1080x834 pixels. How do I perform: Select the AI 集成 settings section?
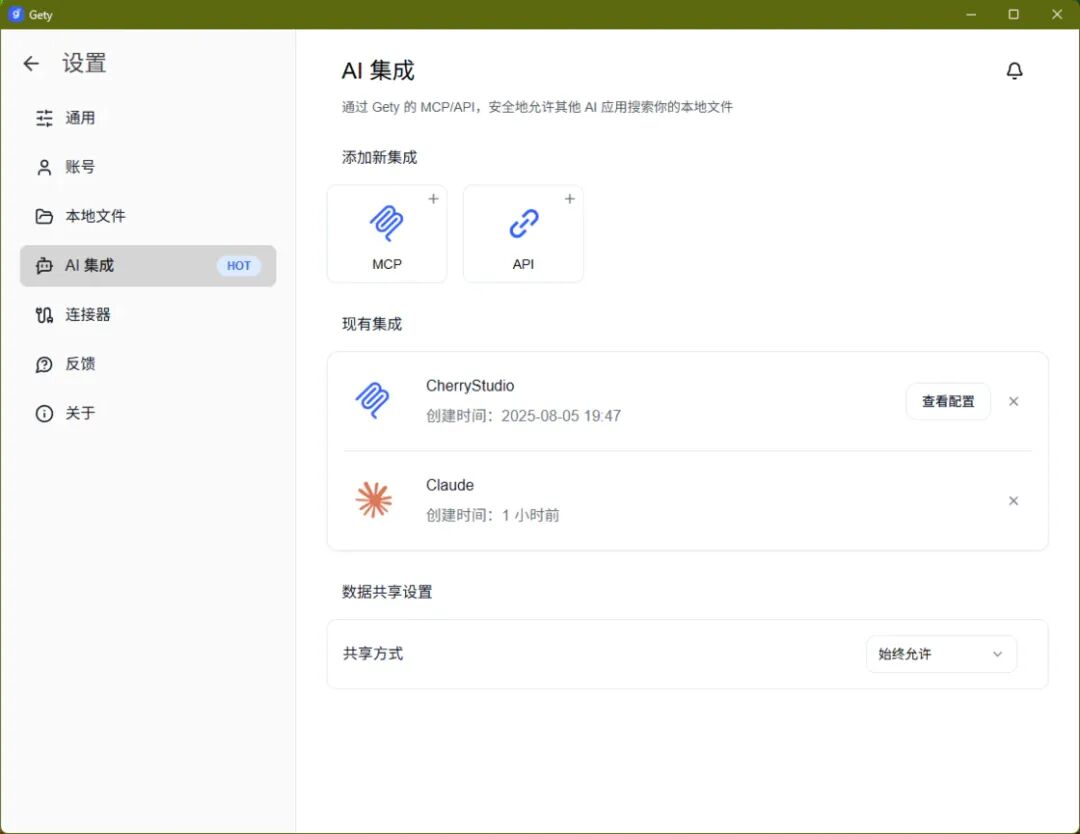(x=148, y=266)
